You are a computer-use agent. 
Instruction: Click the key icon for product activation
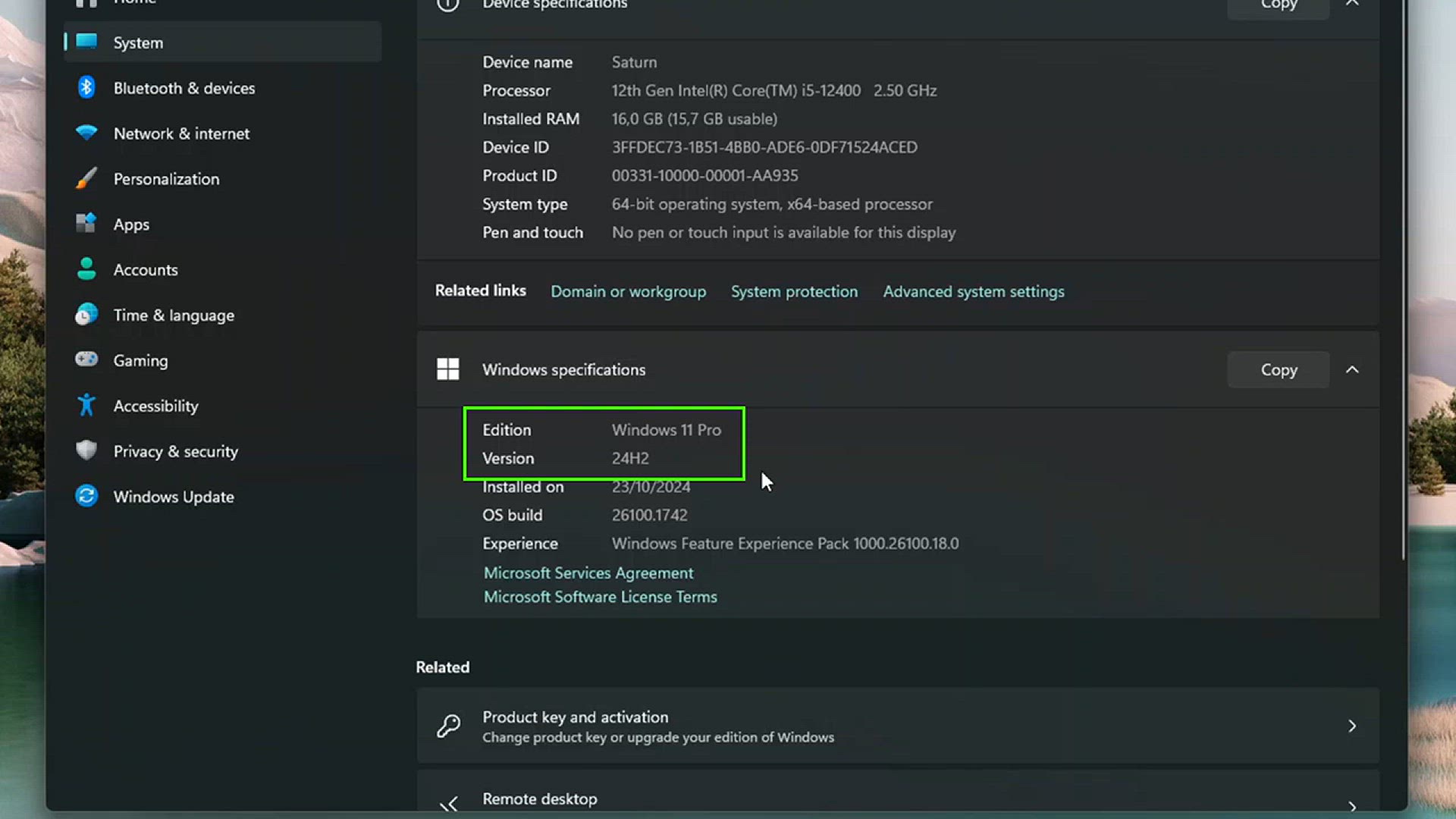tap(448, 726)
